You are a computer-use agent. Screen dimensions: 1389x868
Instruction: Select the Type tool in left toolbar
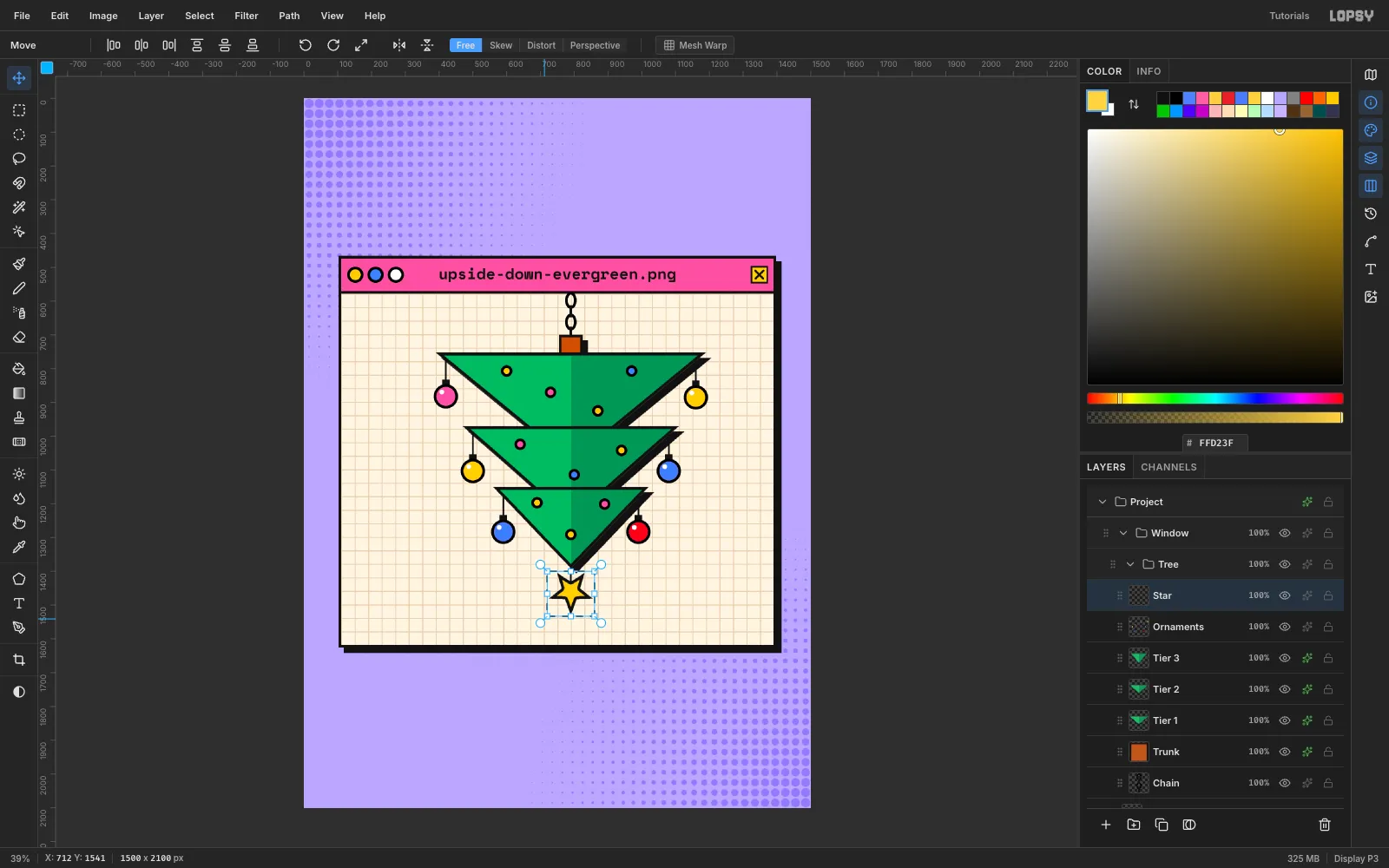coord(19,603)
